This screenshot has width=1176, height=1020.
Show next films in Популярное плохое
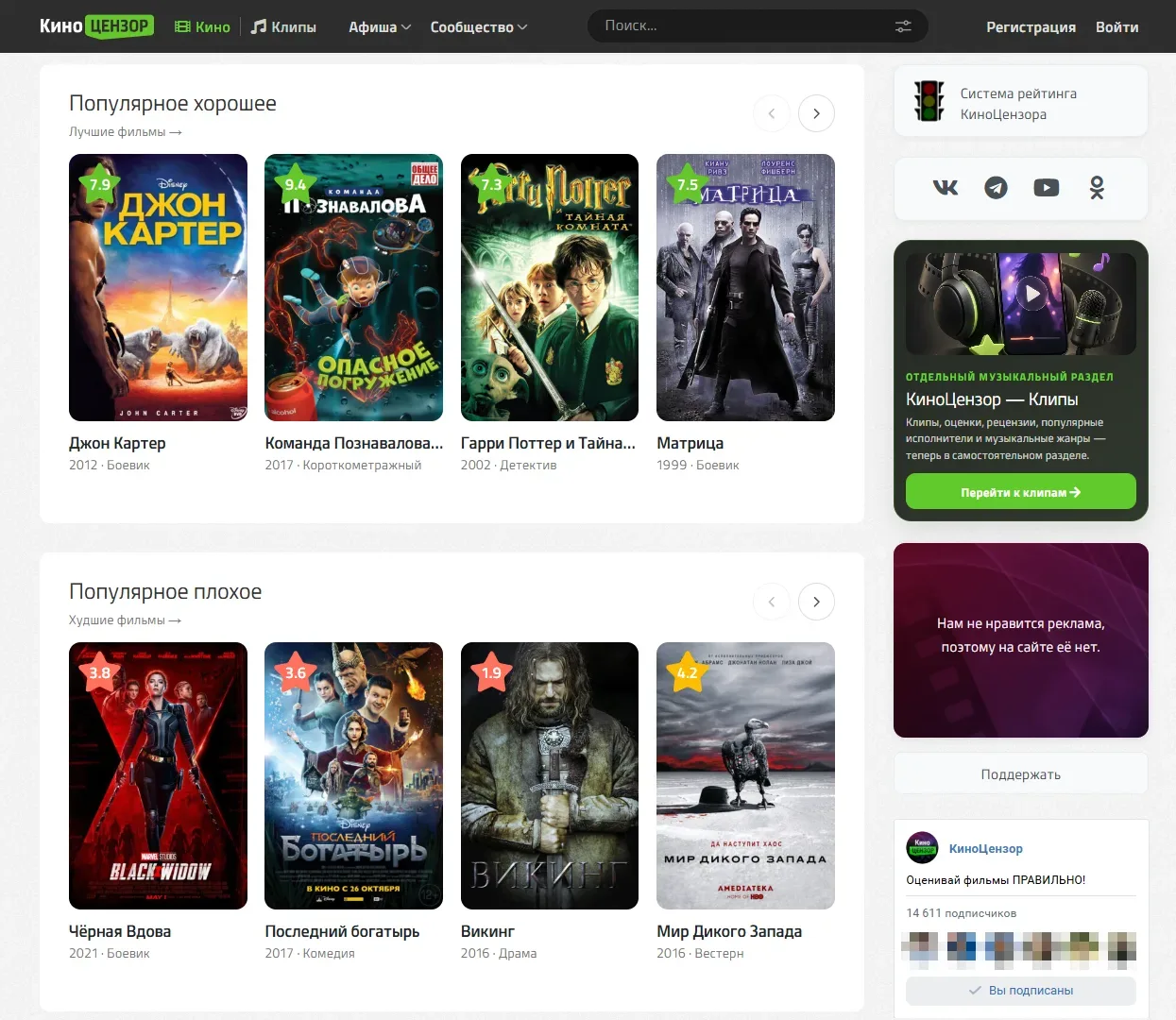click(817, 602)
